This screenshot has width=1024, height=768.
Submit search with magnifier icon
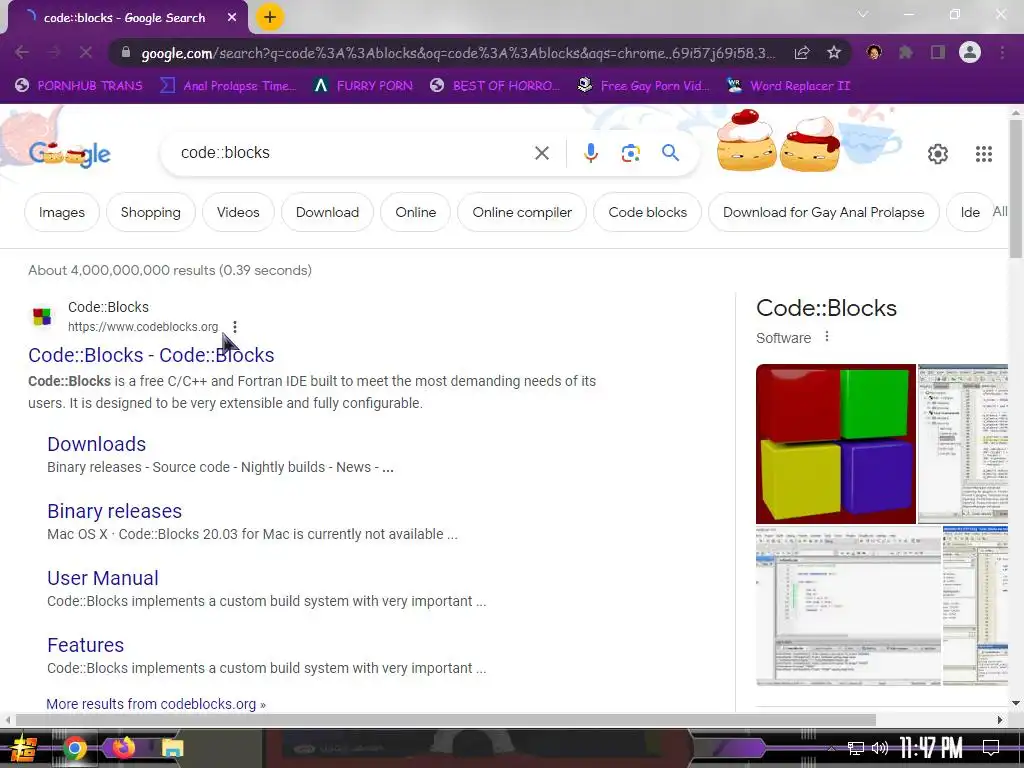670,153
